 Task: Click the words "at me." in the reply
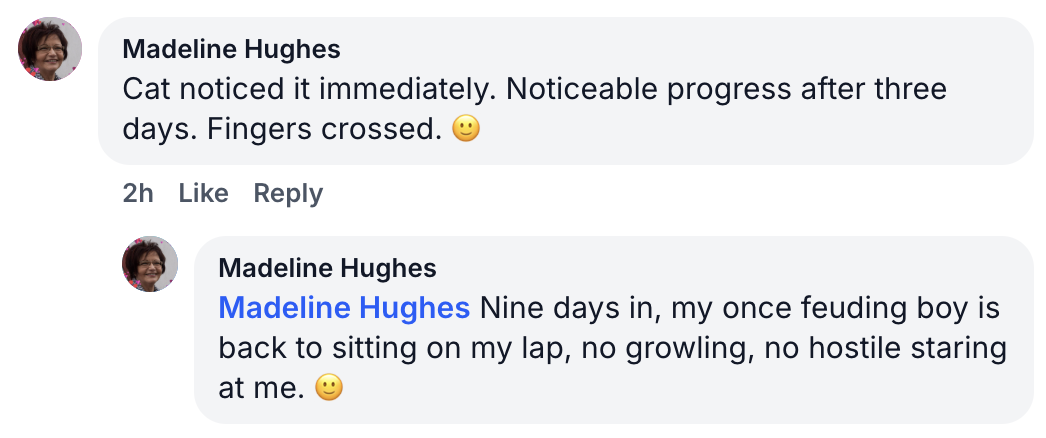pyautogui.click(x=261, y=388)
